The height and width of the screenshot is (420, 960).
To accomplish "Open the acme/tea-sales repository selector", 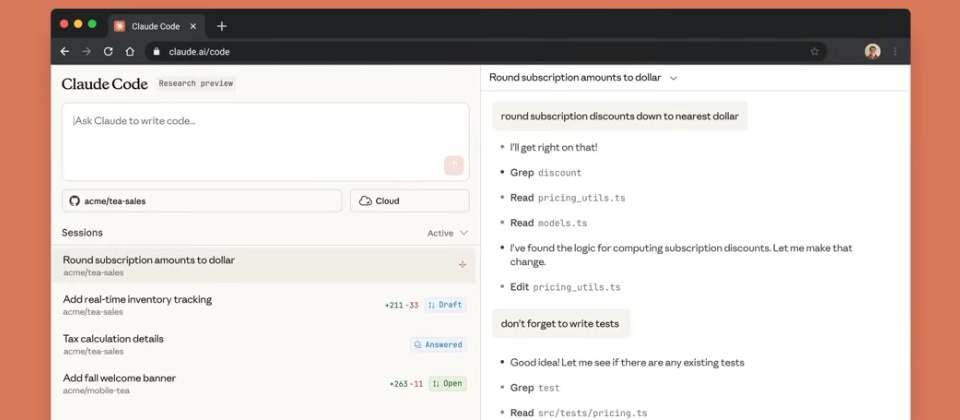I will pyautogui.click(x=202, y=201).
